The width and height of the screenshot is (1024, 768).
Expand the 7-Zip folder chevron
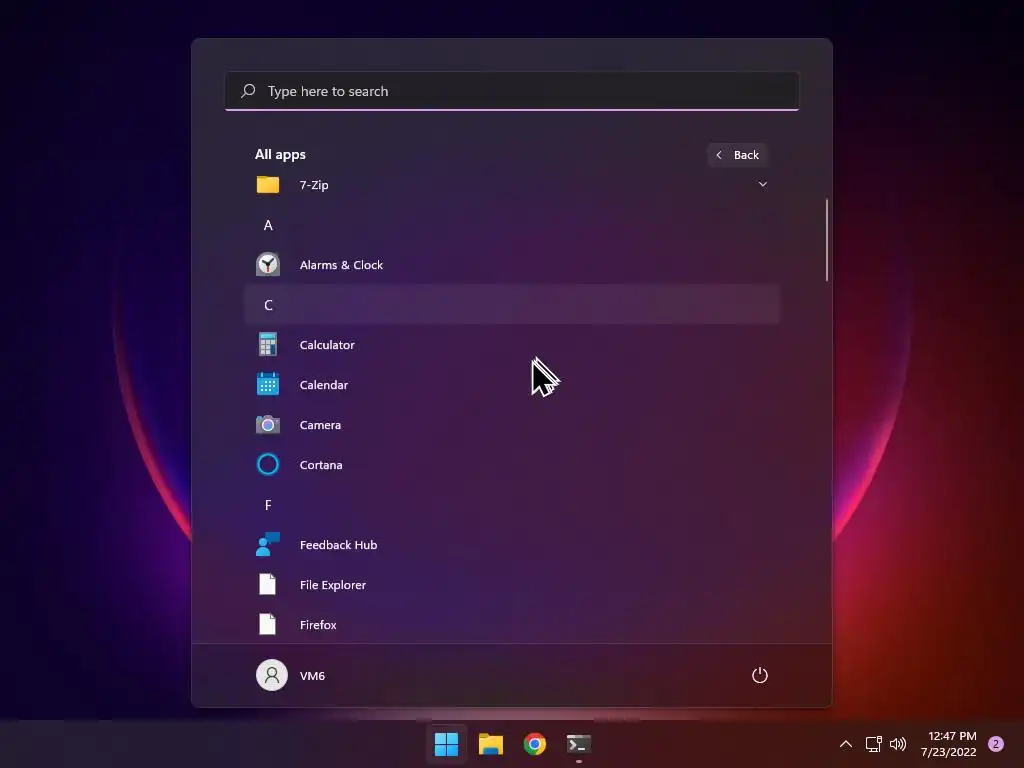762,184
